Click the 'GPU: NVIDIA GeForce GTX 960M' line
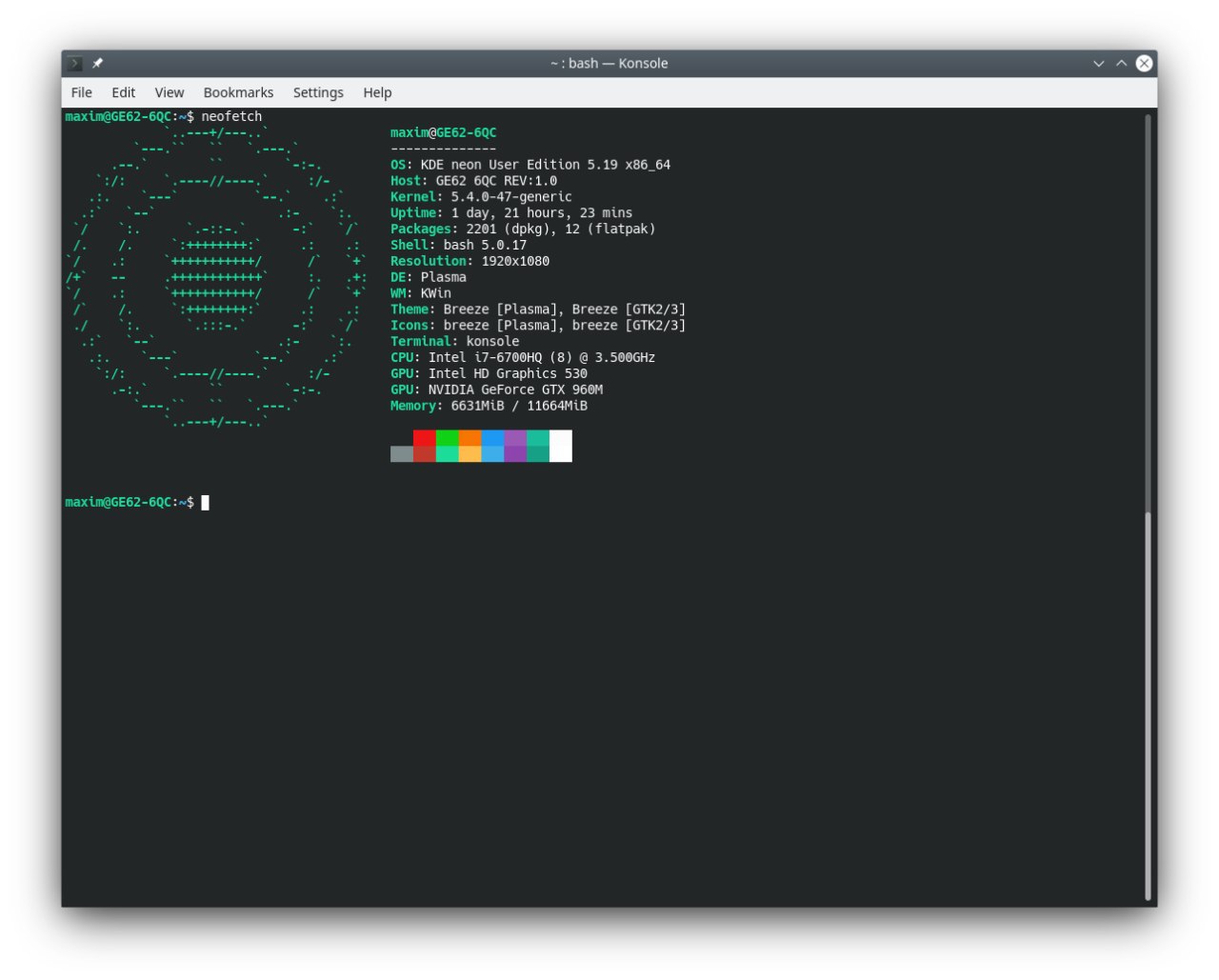The width and height of the screenshot is (1219, 980). (496, 390)
